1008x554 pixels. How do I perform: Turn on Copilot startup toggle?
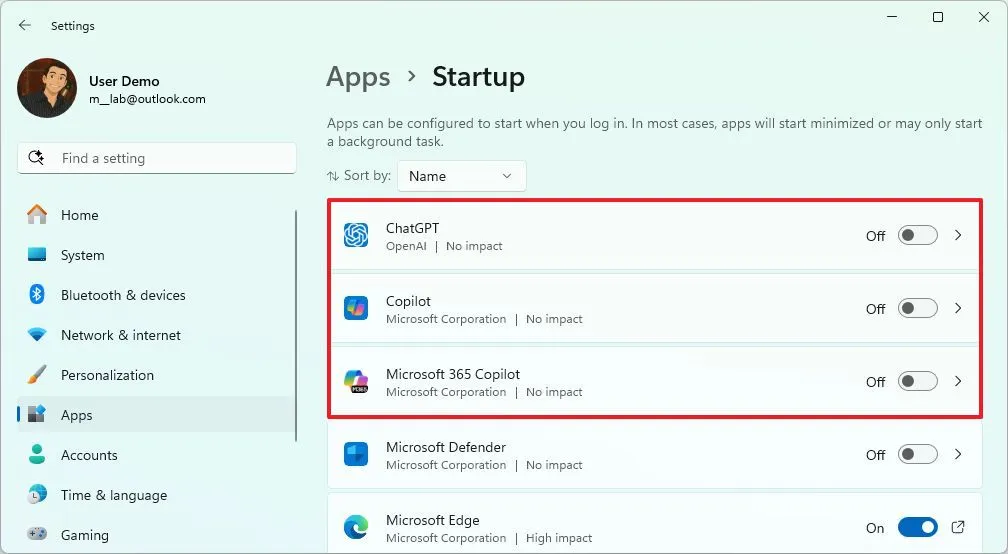click(x=917, y=309)
